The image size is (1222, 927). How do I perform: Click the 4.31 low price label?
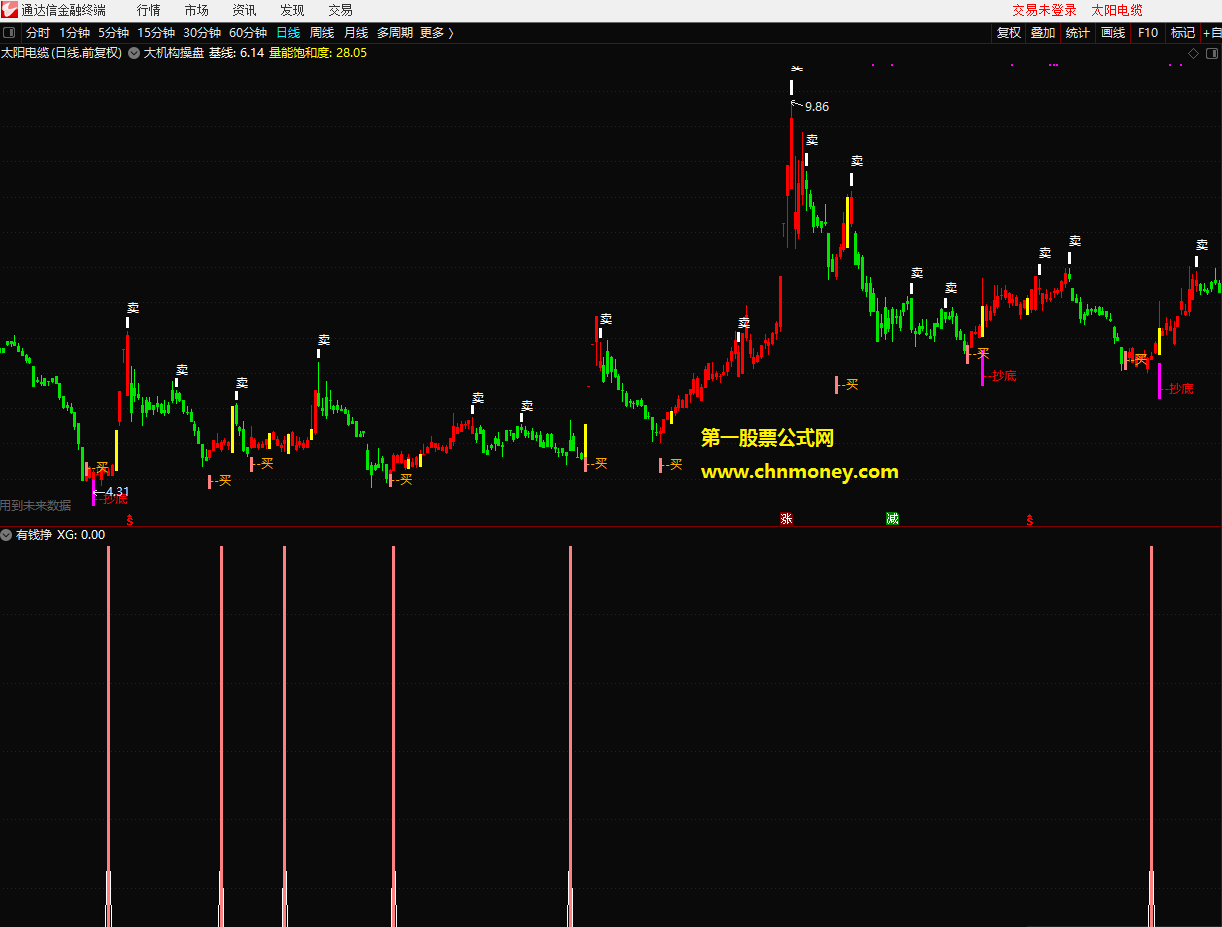point(116,492)
